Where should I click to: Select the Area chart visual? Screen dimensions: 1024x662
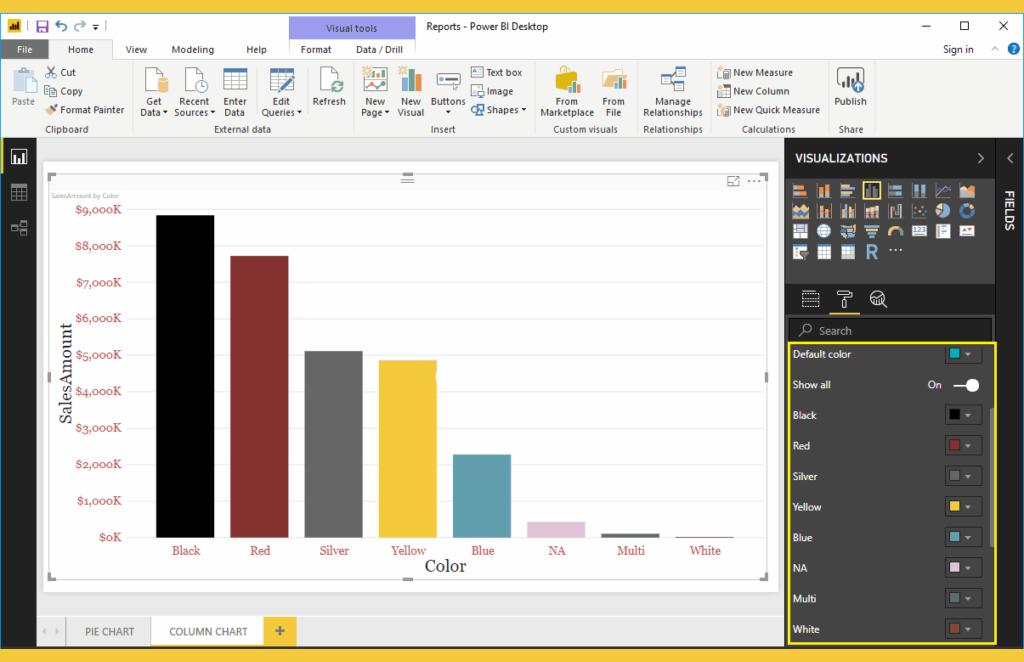pos(967,191)
